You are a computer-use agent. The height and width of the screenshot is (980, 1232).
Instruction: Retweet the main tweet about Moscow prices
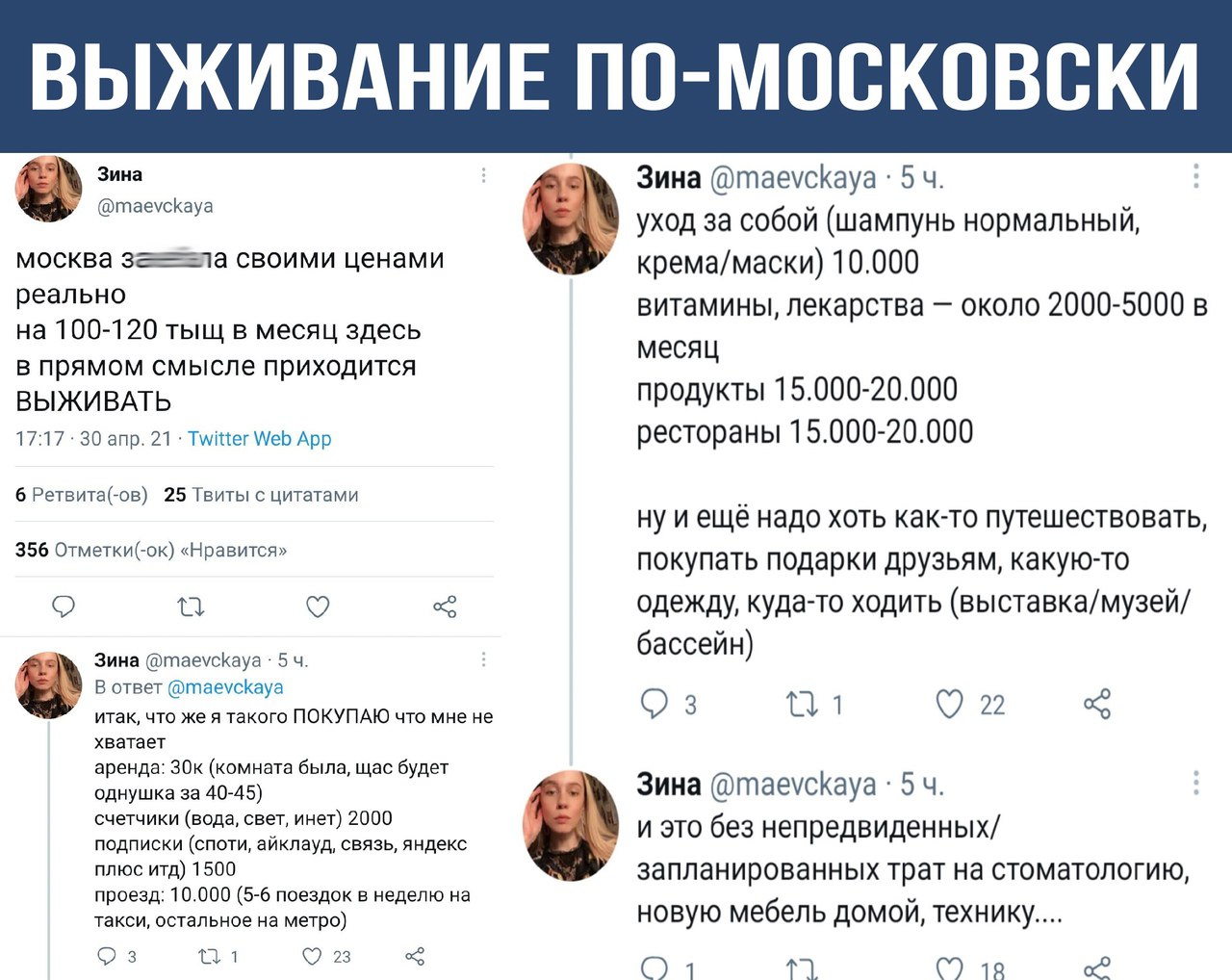click(x=191, y=606)
